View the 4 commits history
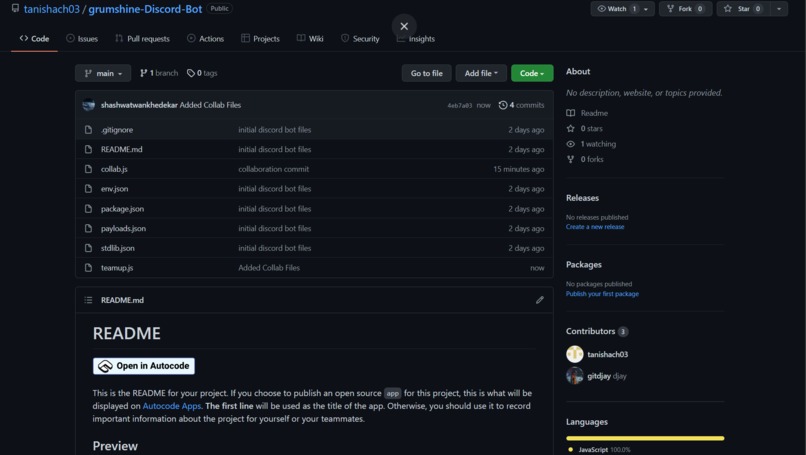Screen dimensions: 806x455 (x=521, y=105)
